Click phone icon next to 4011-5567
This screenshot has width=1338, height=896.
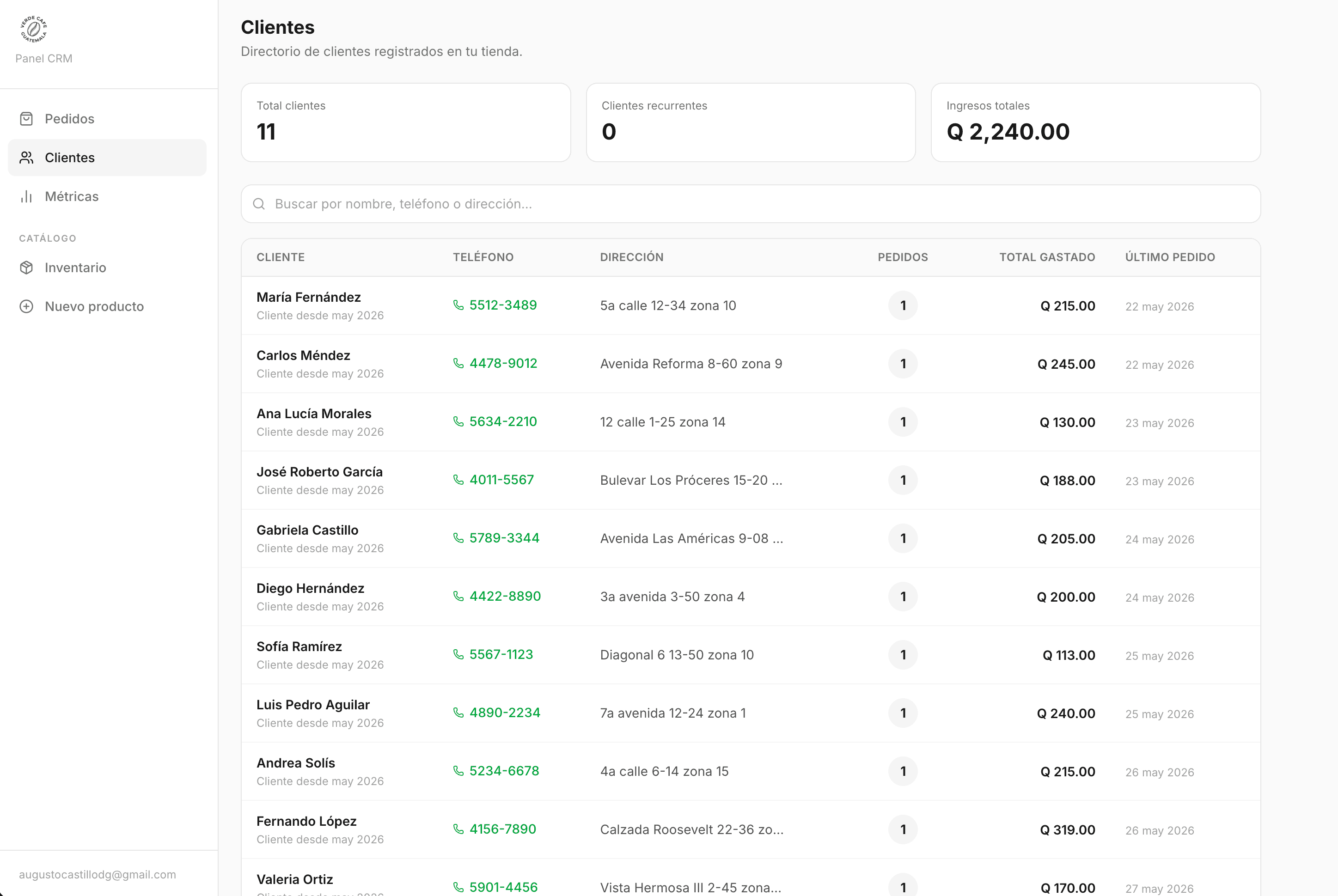458,480
